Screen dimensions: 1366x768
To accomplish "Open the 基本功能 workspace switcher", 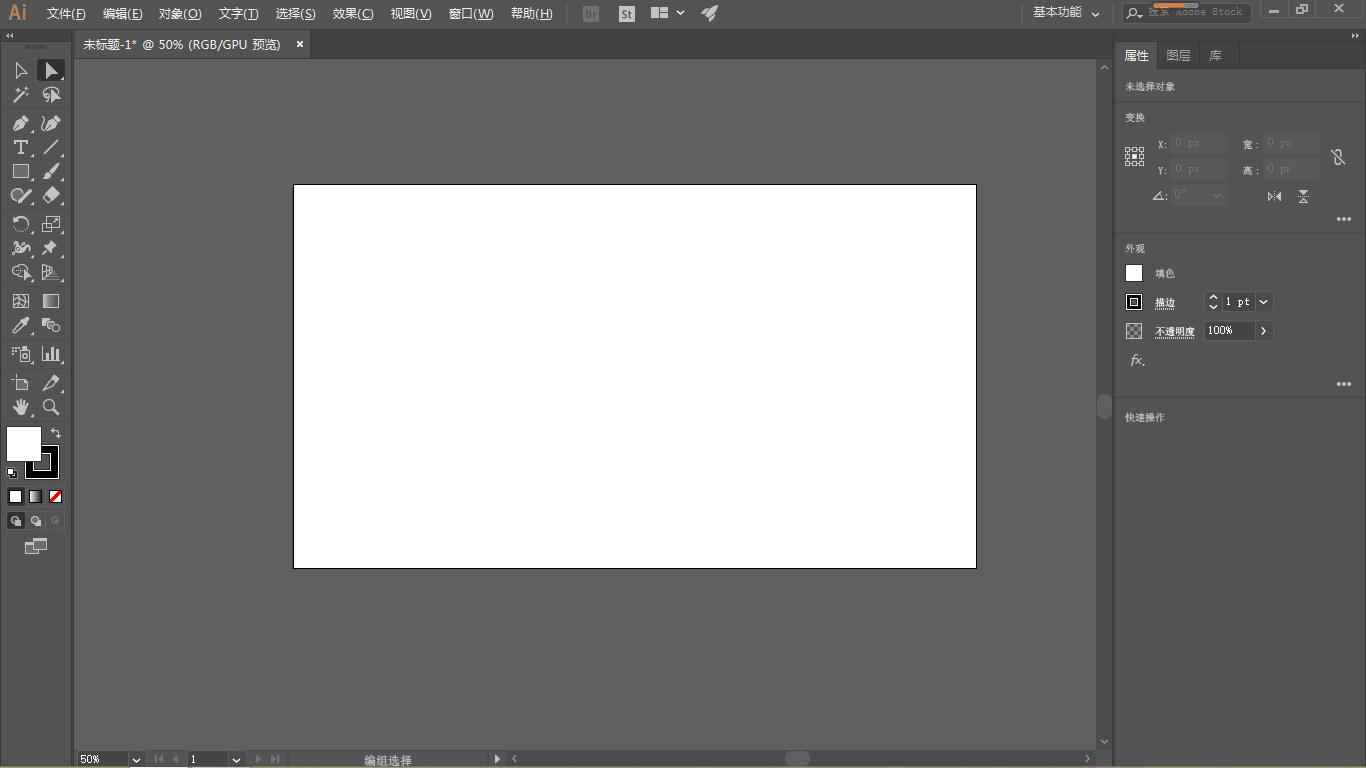I will point(1066,13).
